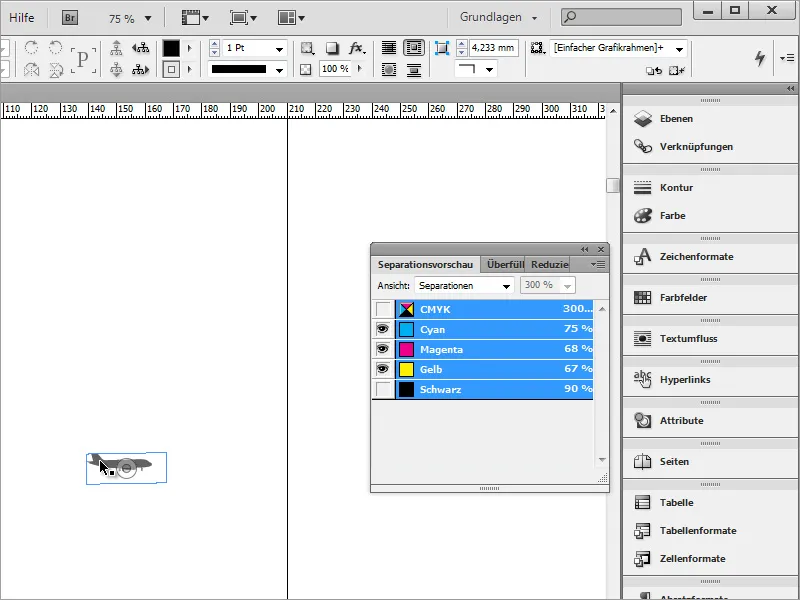Hide the Magenta separation plate
This screenshot has width=800, height=600.
click(383, 349)
